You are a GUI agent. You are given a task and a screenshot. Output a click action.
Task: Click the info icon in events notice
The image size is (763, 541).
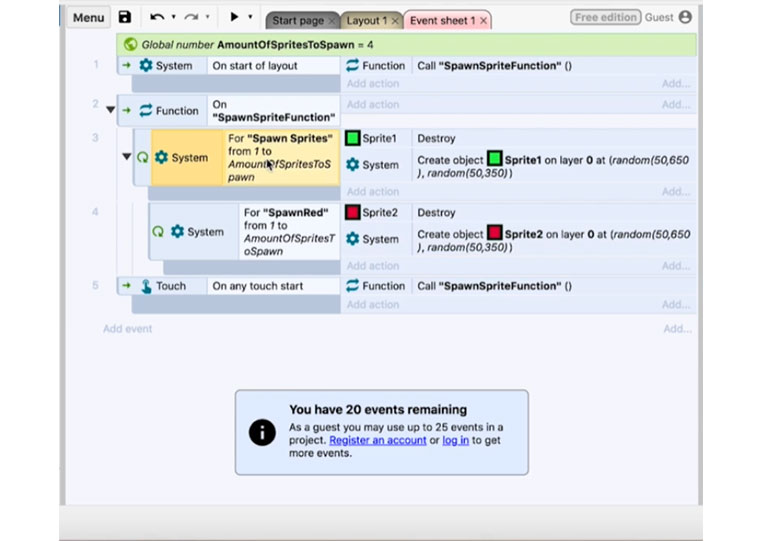pos(262,433)
